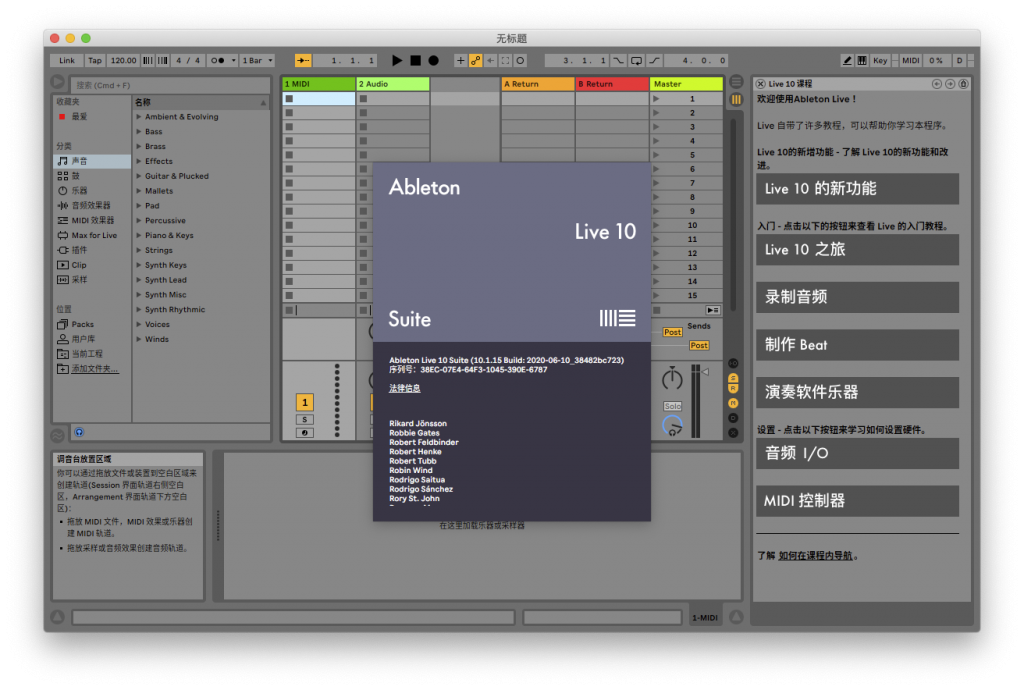Screen dimensions: 1024x690
Task: Expand the Bass folder
Action: tap(138, 131)
